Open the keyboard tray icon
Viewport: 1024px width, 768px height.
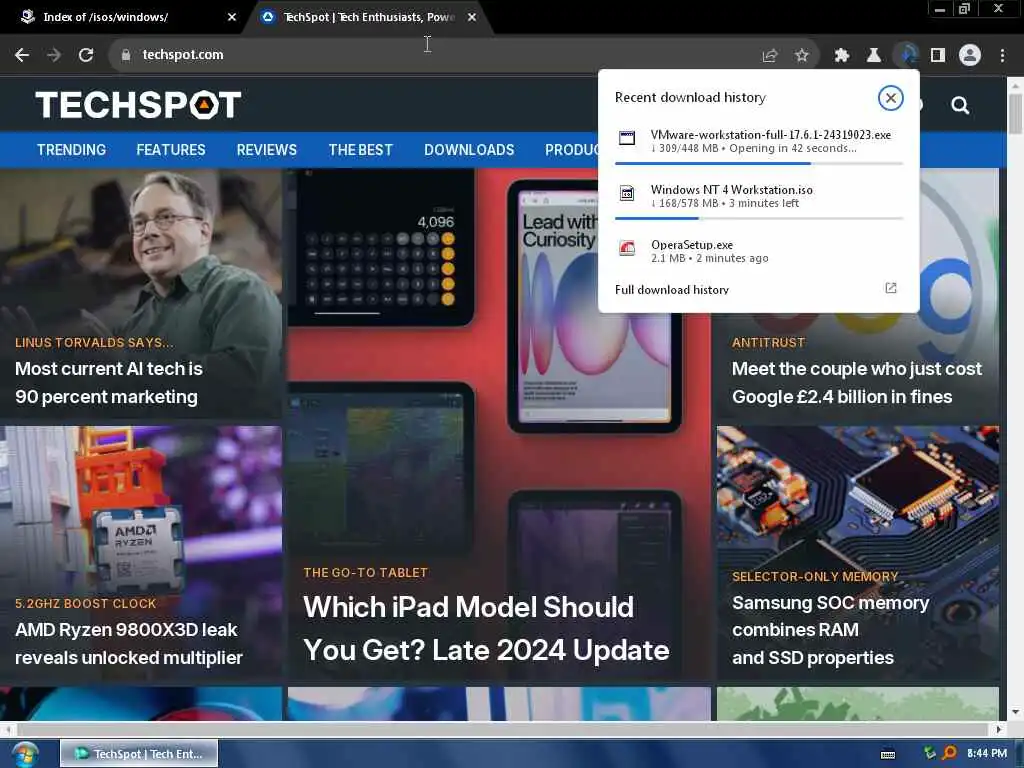pos(888,754)
